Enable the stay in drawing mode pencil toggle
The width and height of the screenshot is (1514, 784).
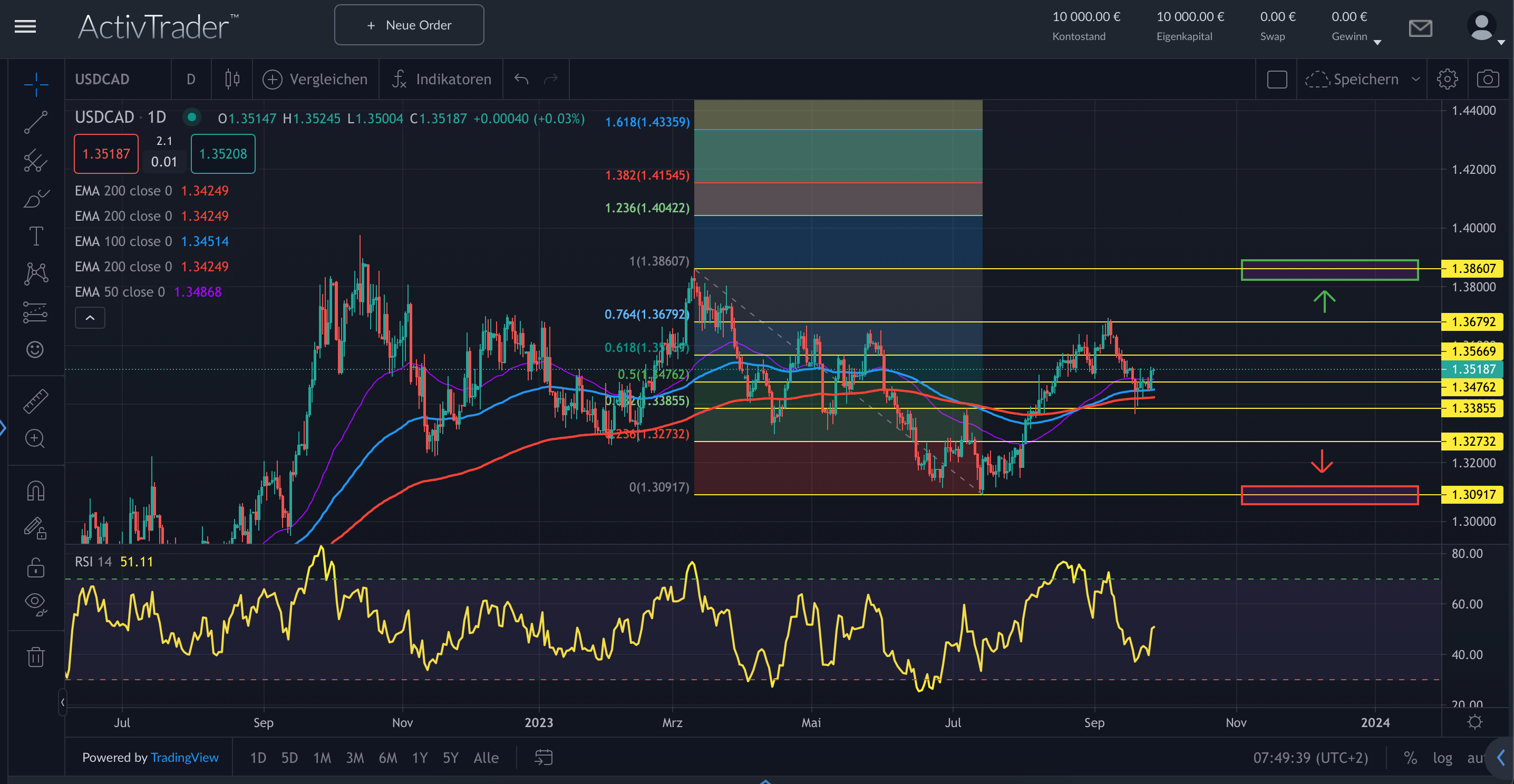(35, 528)
